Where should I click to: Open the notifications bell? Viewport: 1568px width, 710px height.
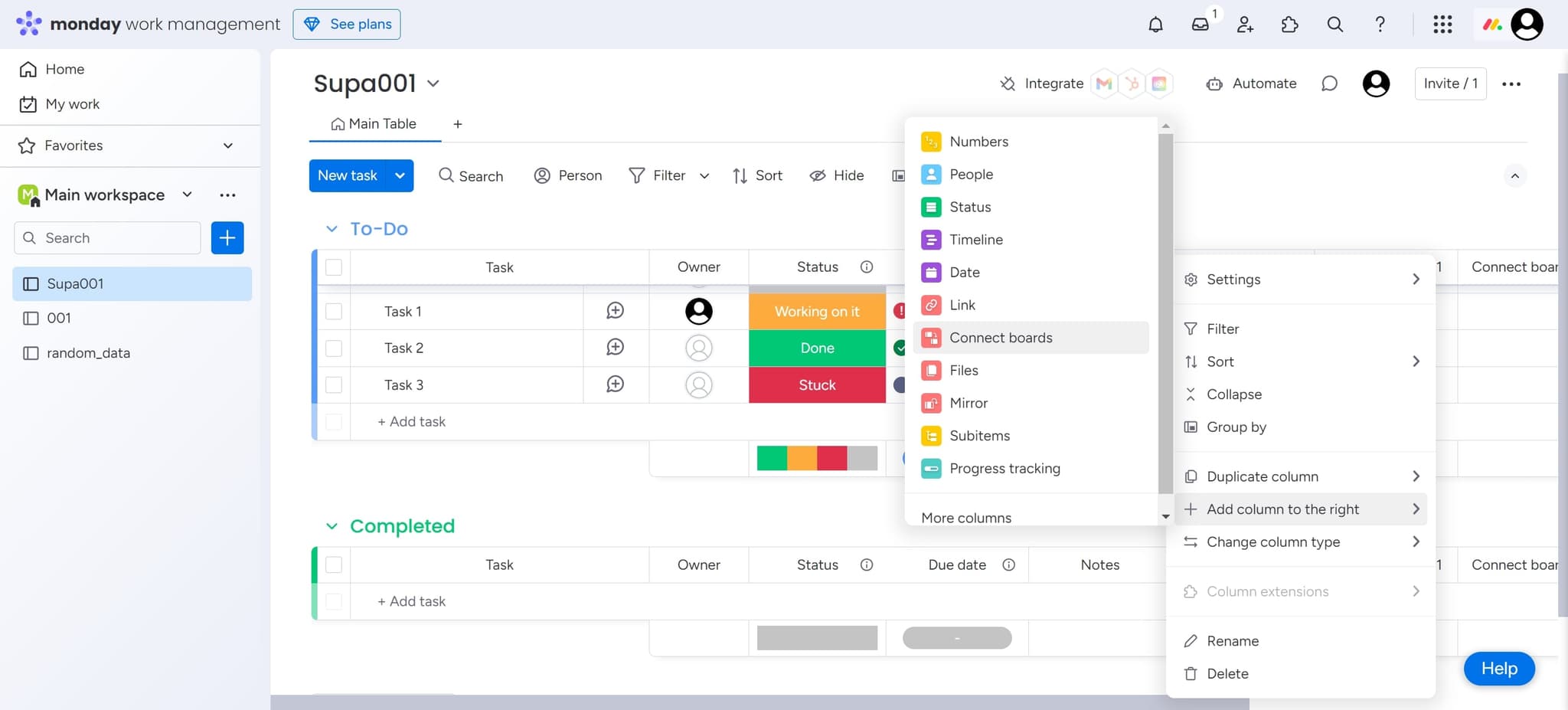[x=1156, y=24]
